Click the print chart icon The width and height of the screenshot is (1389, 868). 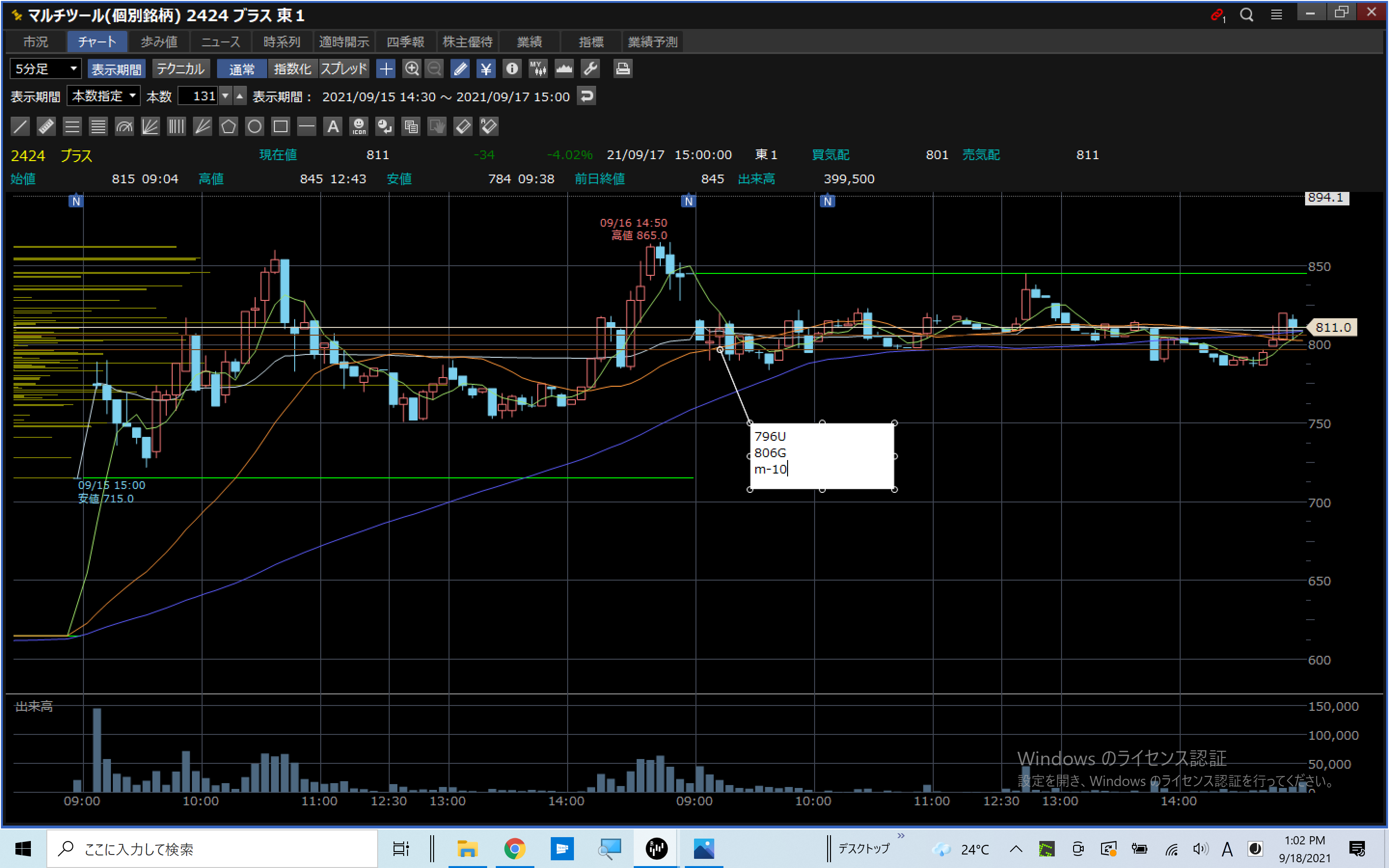click(x=623, y=69)
